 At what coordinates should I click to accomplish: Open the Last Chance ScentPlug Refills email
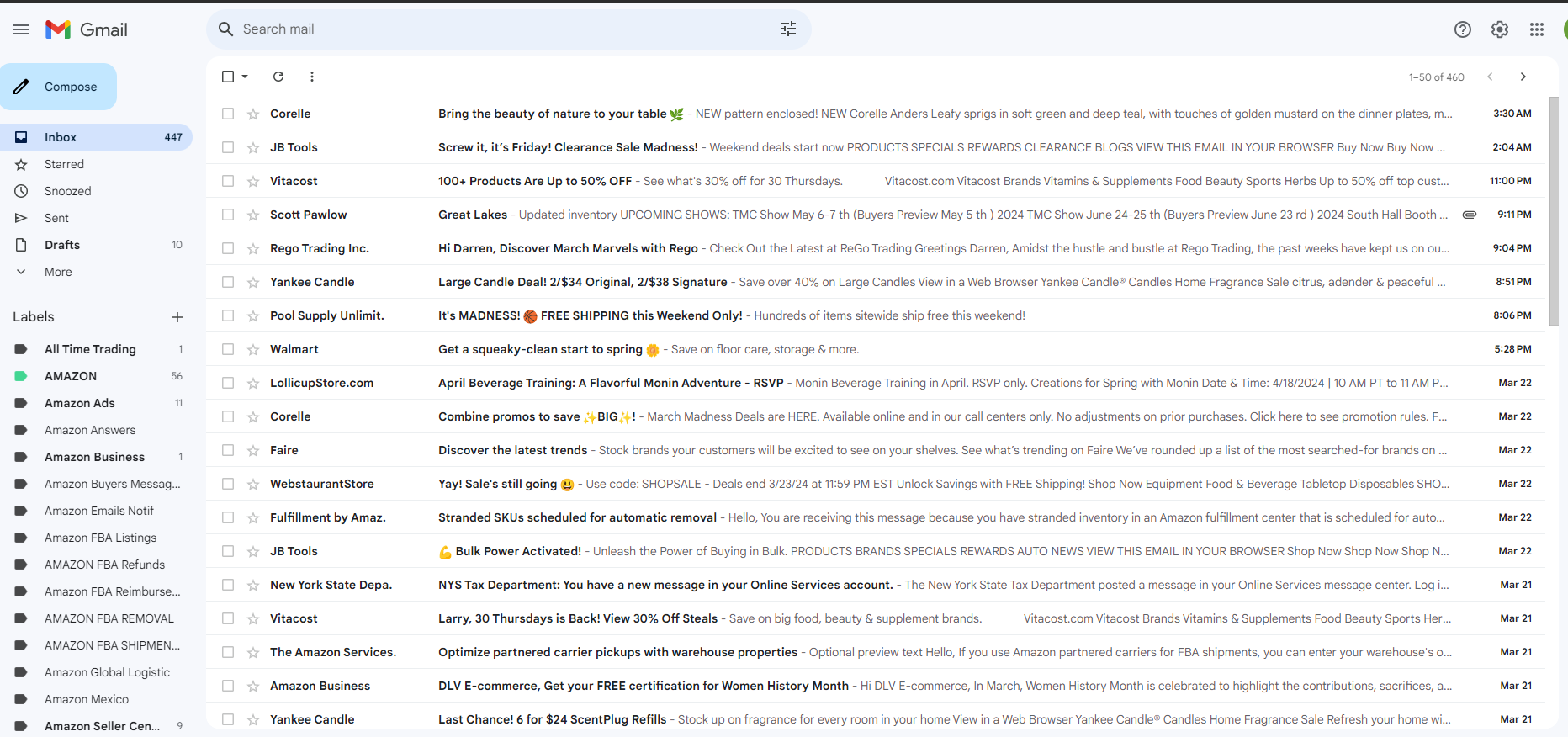[877, 719]
